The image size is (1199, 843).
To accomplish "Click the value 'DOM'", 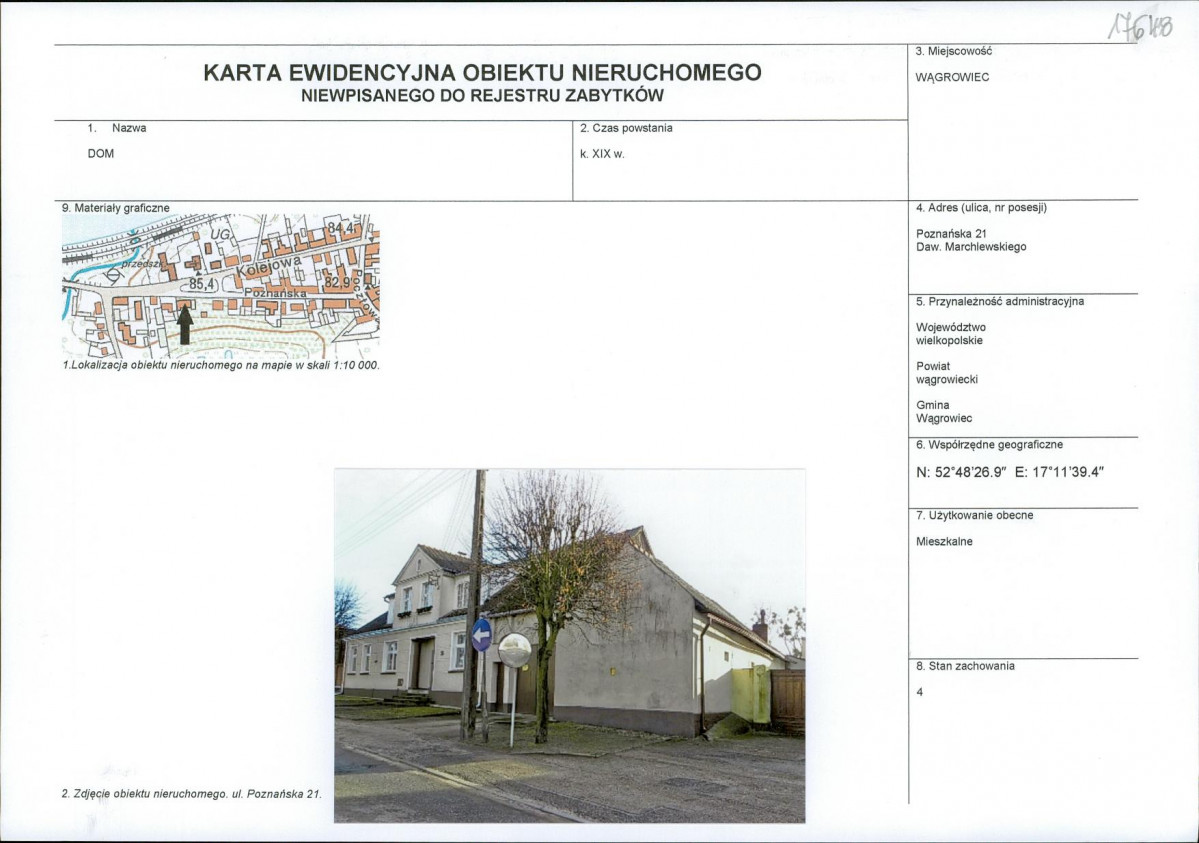I will pyautogui.click(x=101, y=154).
